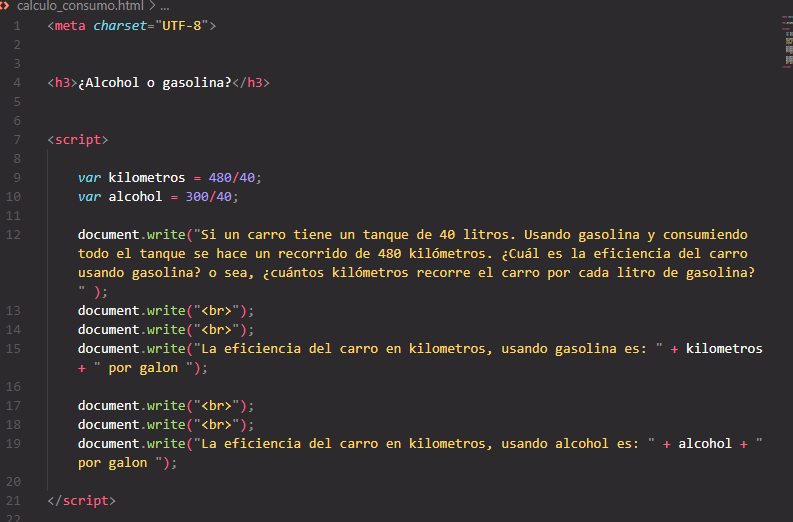Click the opening script tag on line 7
Image resolution: width=793 pixels, height=522 pixels.
[x=78, y=140]
